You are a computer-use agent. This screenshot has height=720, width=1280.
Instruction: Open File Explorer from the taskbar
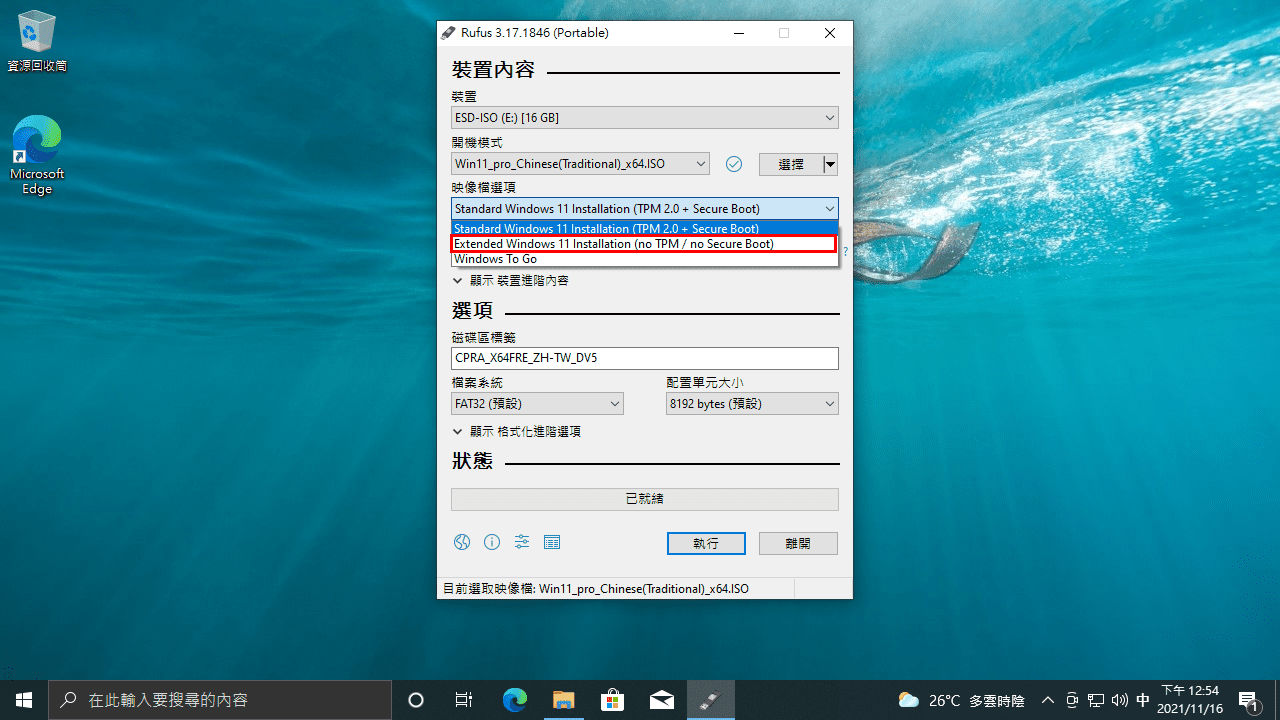click(563, 700)
